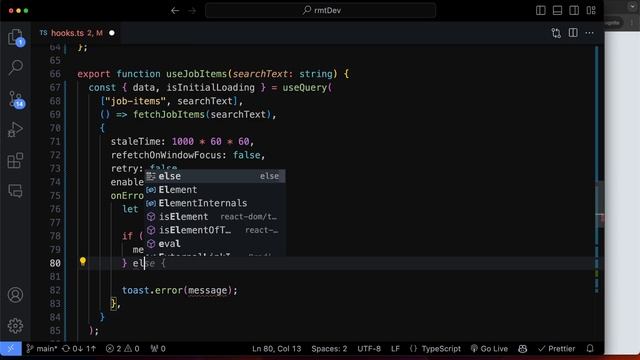Start Go Live server from status bar
This screenshot has width=640, height=360.
[x=489, y=349]
